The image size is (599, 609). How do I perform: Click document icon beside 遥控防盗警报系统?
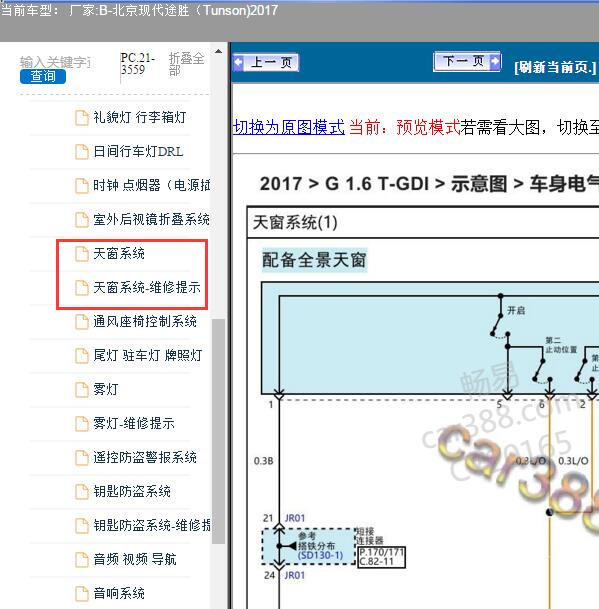click(x=82, y=458)
